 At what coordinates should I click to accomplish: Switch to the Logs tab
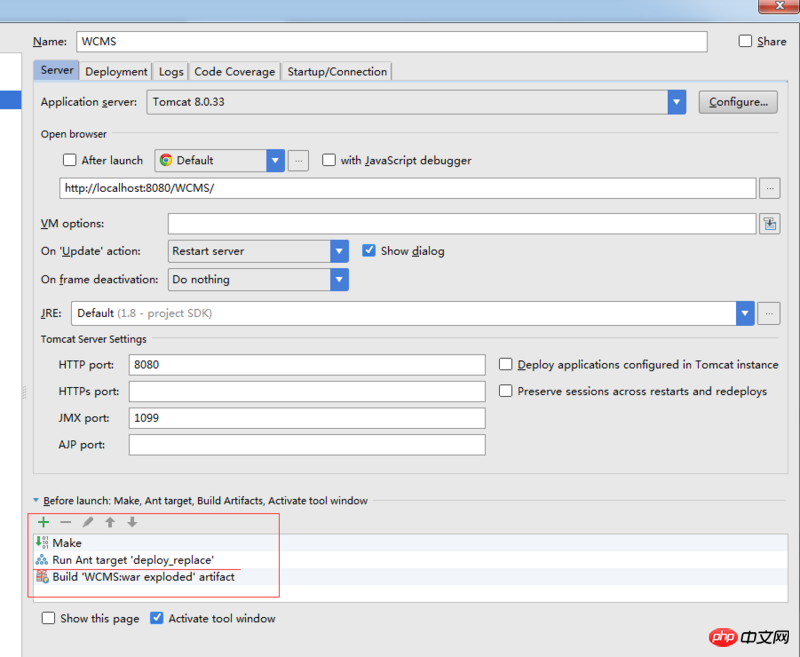coord(171,71)
